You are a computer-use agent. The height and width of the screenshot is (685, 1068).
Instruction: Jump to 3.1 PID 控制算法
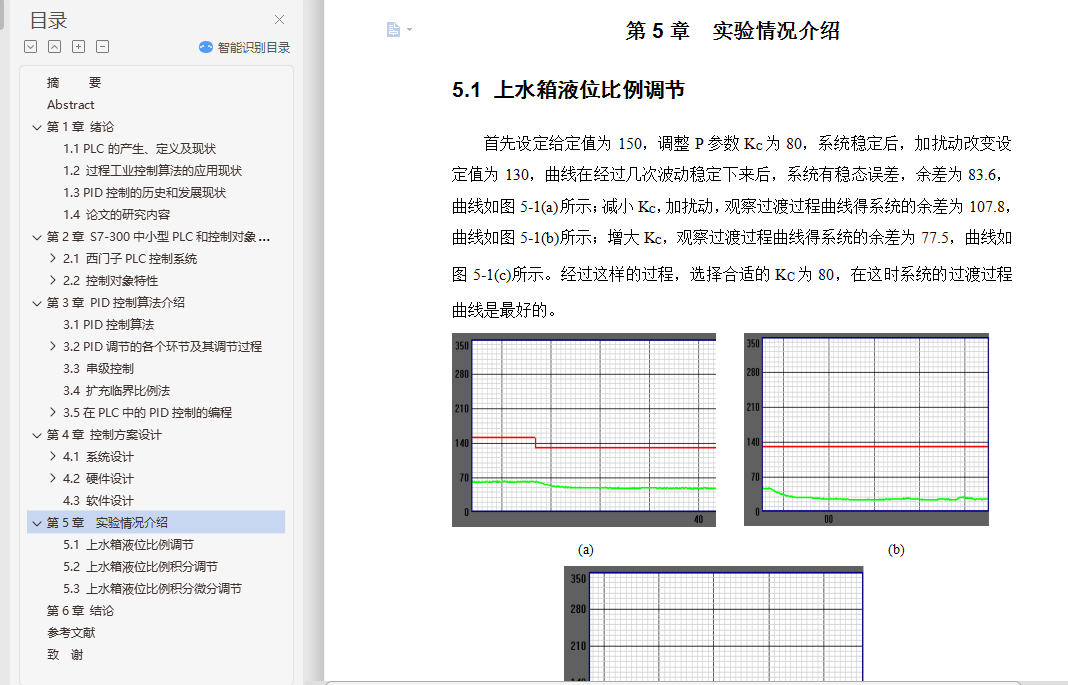click(109, 325)
